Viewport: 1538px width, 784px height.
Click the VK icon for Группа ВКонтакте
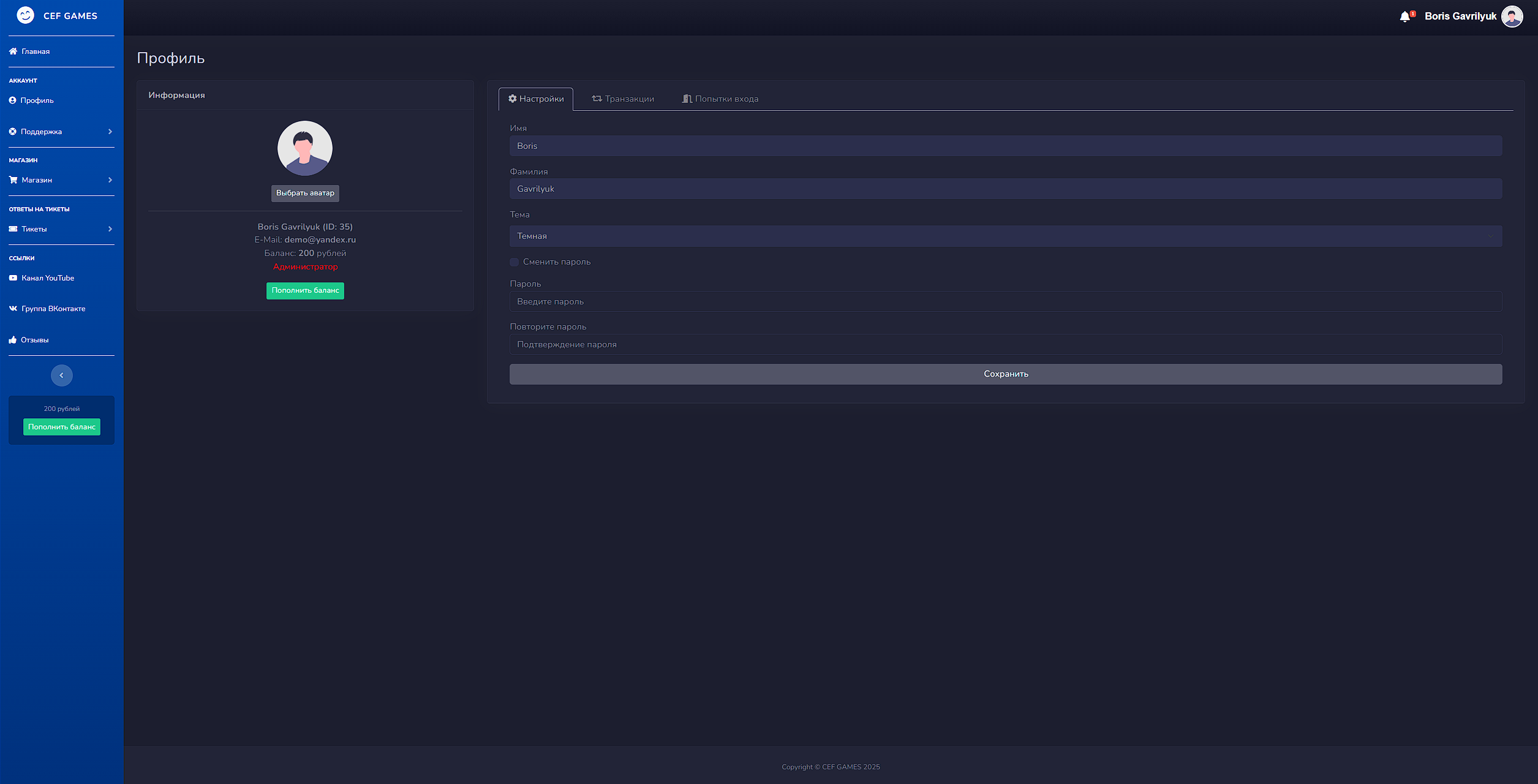pyautogui.click(x=13, y=309)
